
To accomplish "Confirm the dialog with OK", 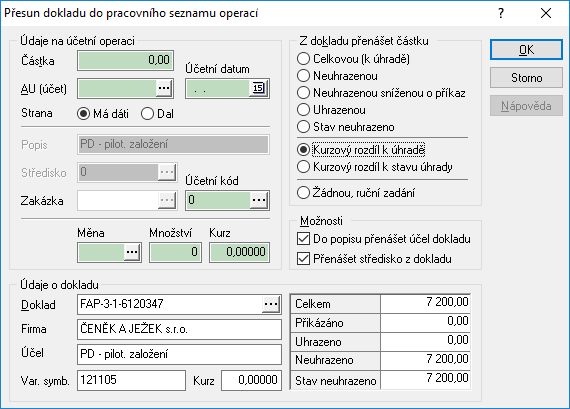I will click(526, 49).
